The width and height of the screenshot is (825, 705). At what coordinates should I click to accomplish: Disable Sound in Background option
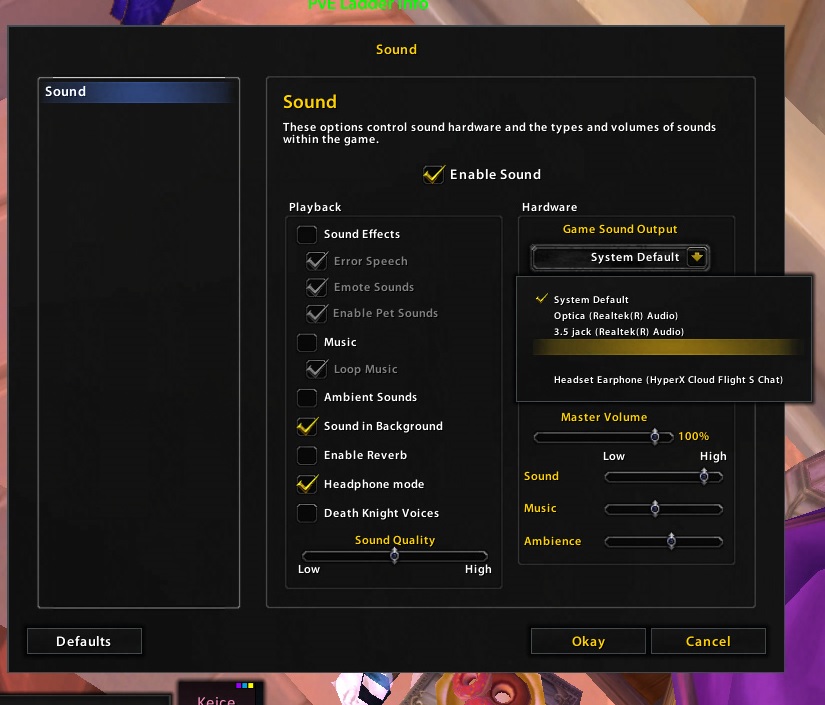(x=308, y=426)
